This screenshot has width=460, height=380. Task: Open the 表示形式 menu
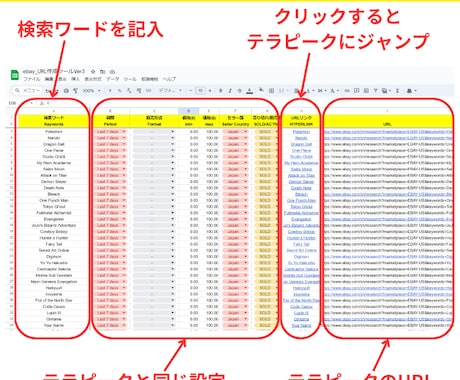tap(93, 79)
